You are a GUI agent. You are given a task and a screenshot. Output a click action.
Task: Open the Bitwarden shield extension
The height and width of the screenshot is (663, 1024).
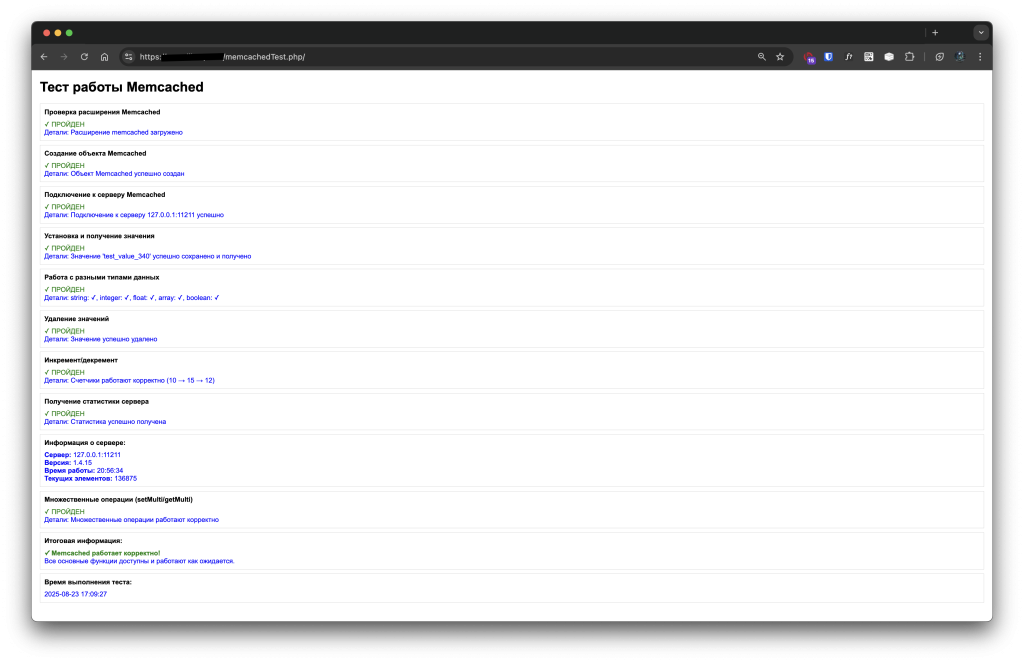point(828,57)
